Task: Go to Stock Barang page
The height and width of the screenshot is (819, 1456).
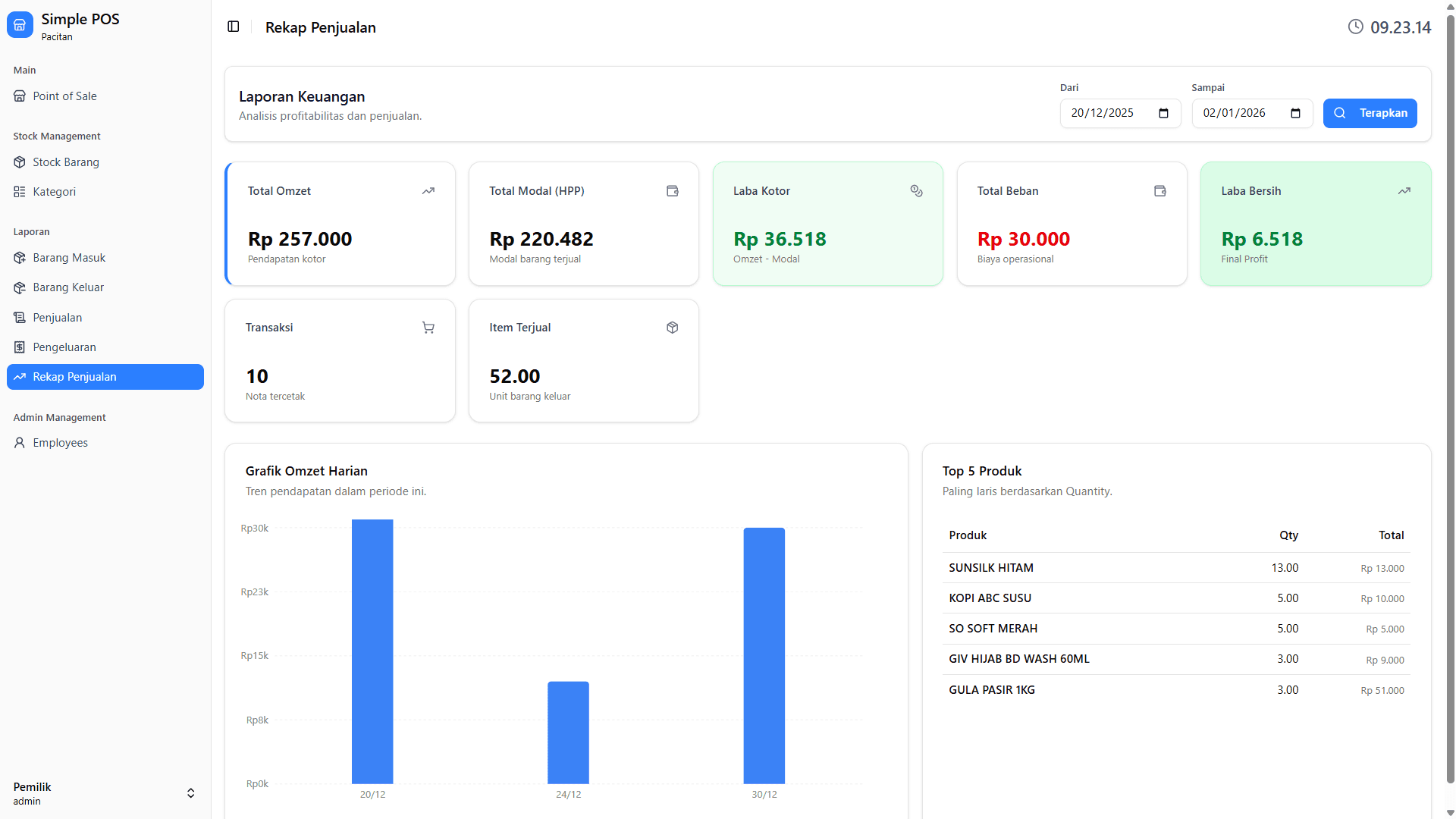Action: 66,162
